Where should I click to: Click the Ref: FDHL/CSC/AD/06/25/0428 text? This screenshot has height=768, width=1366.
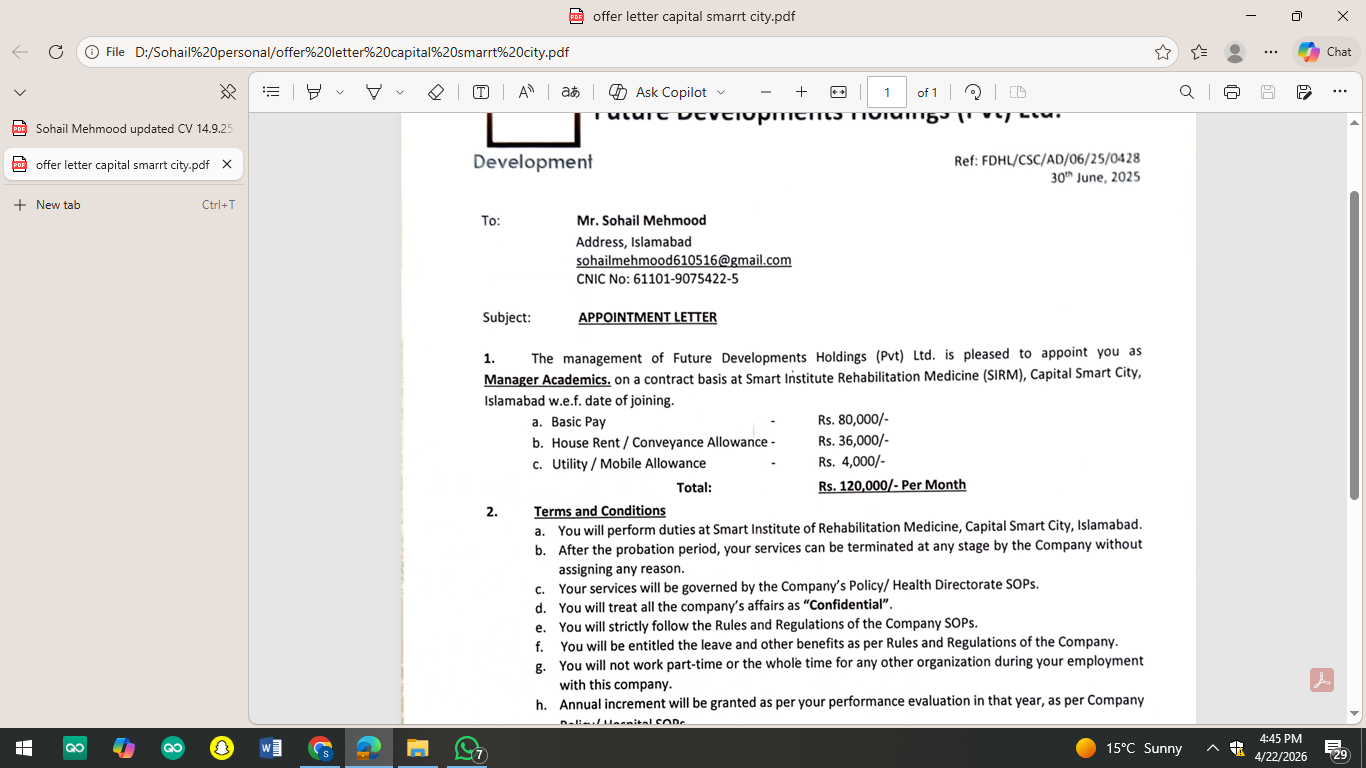1047,159
